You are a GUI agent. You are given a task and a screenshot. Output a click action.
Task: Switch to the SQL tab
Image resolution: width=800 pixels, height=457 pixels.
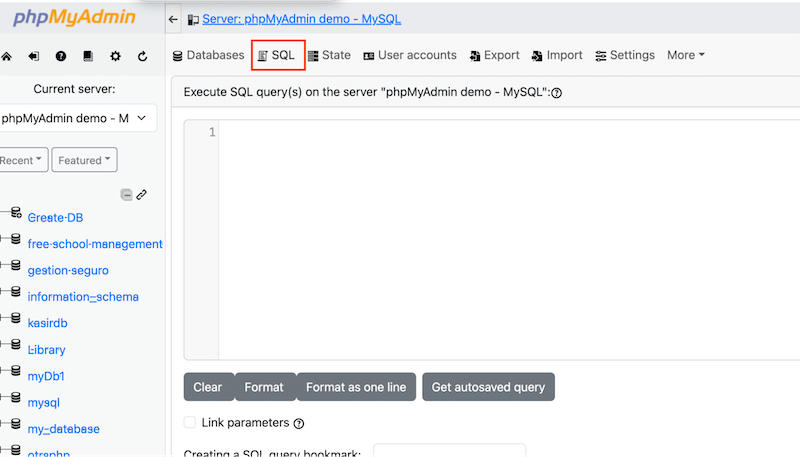click(278, 55)
